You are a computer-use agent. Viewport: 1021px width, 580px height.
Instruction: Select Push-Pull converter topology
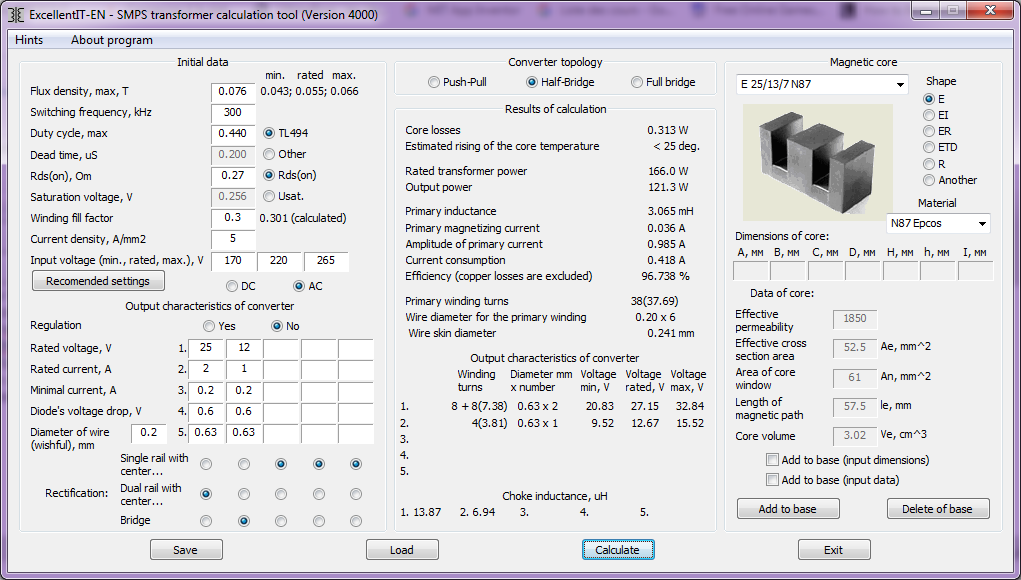tap(434, 82)
